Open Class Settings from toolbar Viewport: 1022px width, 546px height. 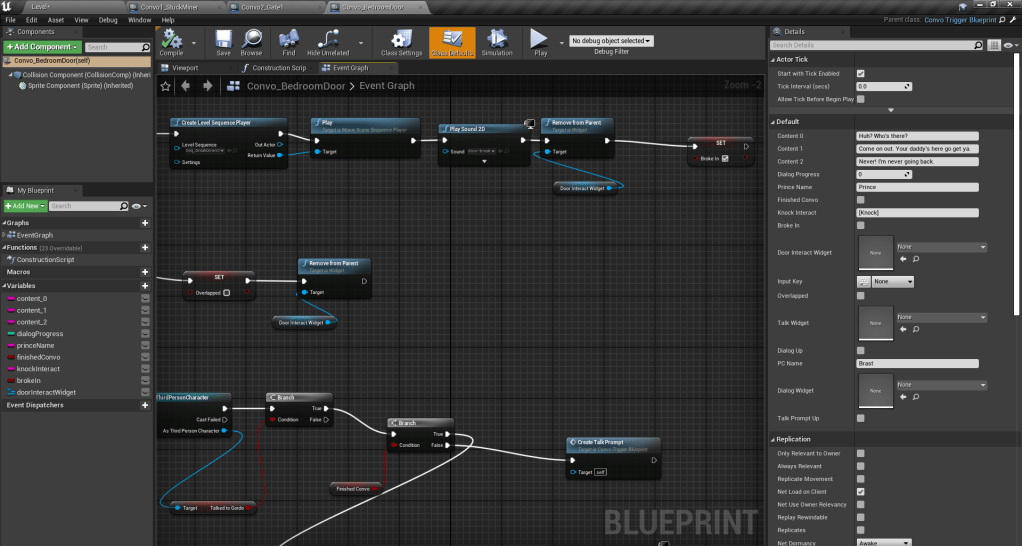pos(401,40)
